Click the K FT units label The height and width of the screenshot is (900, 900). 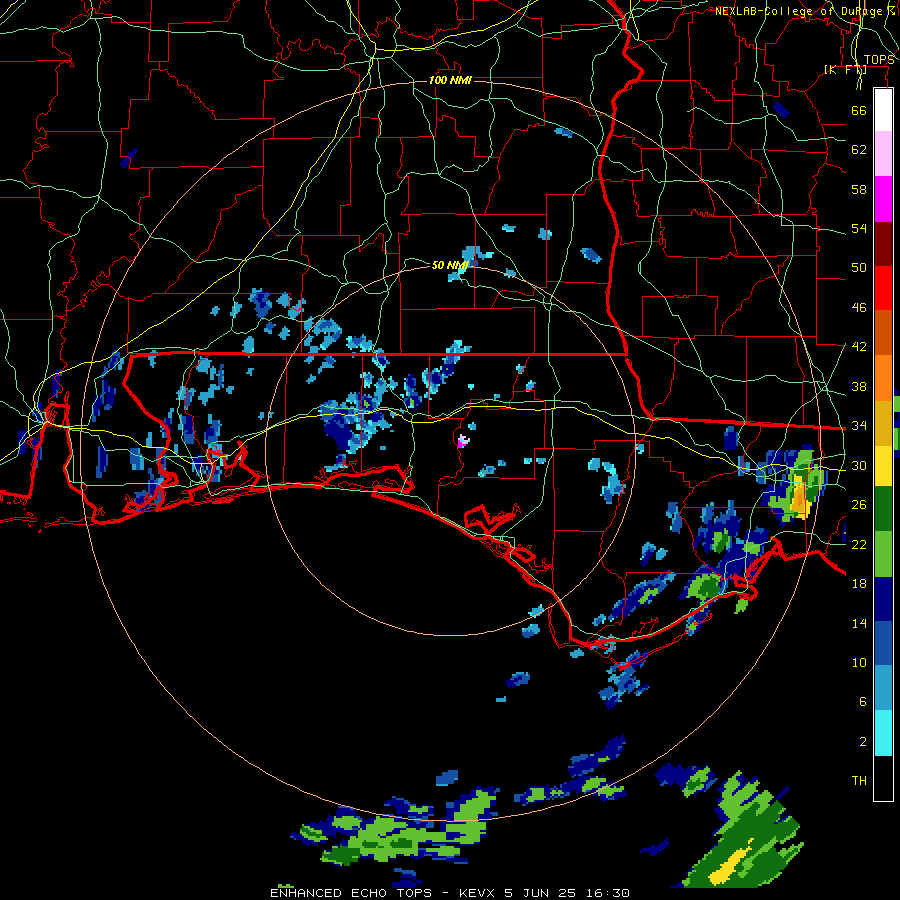(x=845, y=70)
